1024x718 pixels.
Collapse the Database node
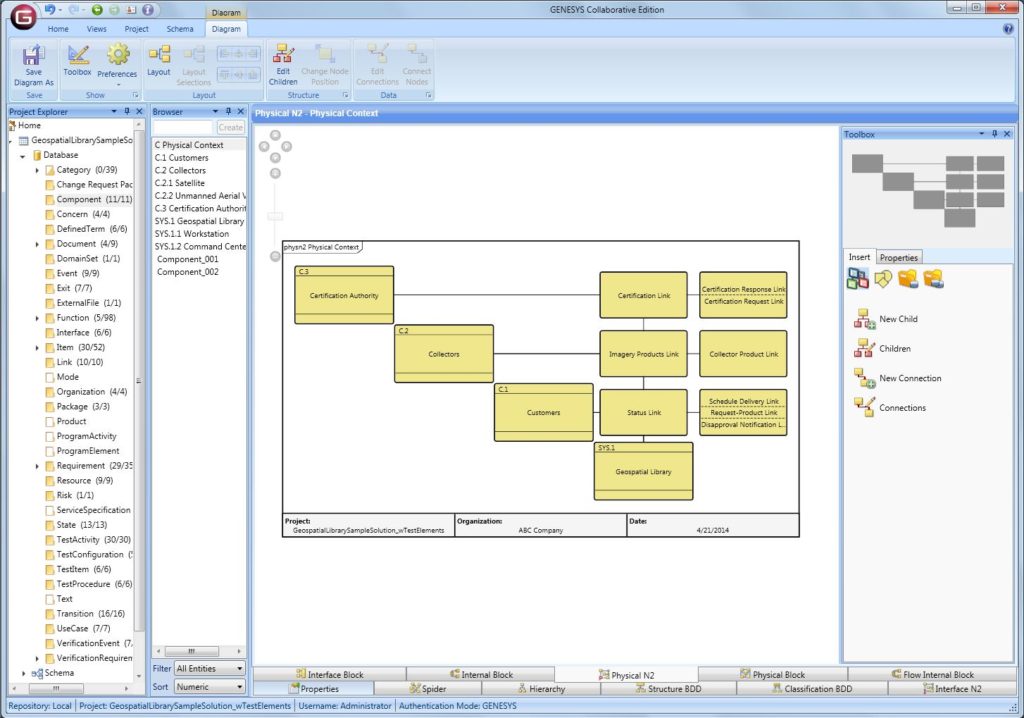[23, 155]
